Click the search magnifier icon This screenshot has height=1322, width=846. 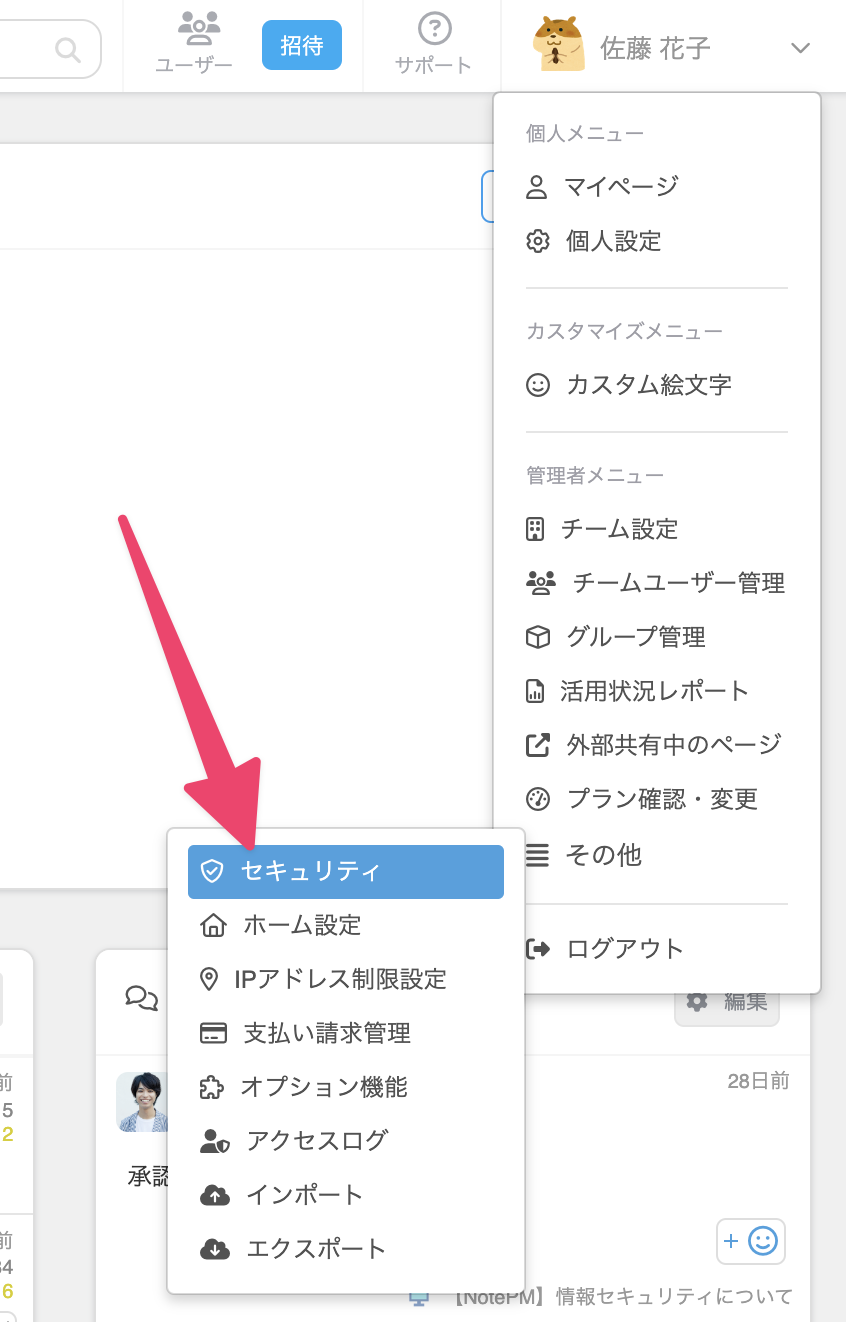click(x=67, y=48)
